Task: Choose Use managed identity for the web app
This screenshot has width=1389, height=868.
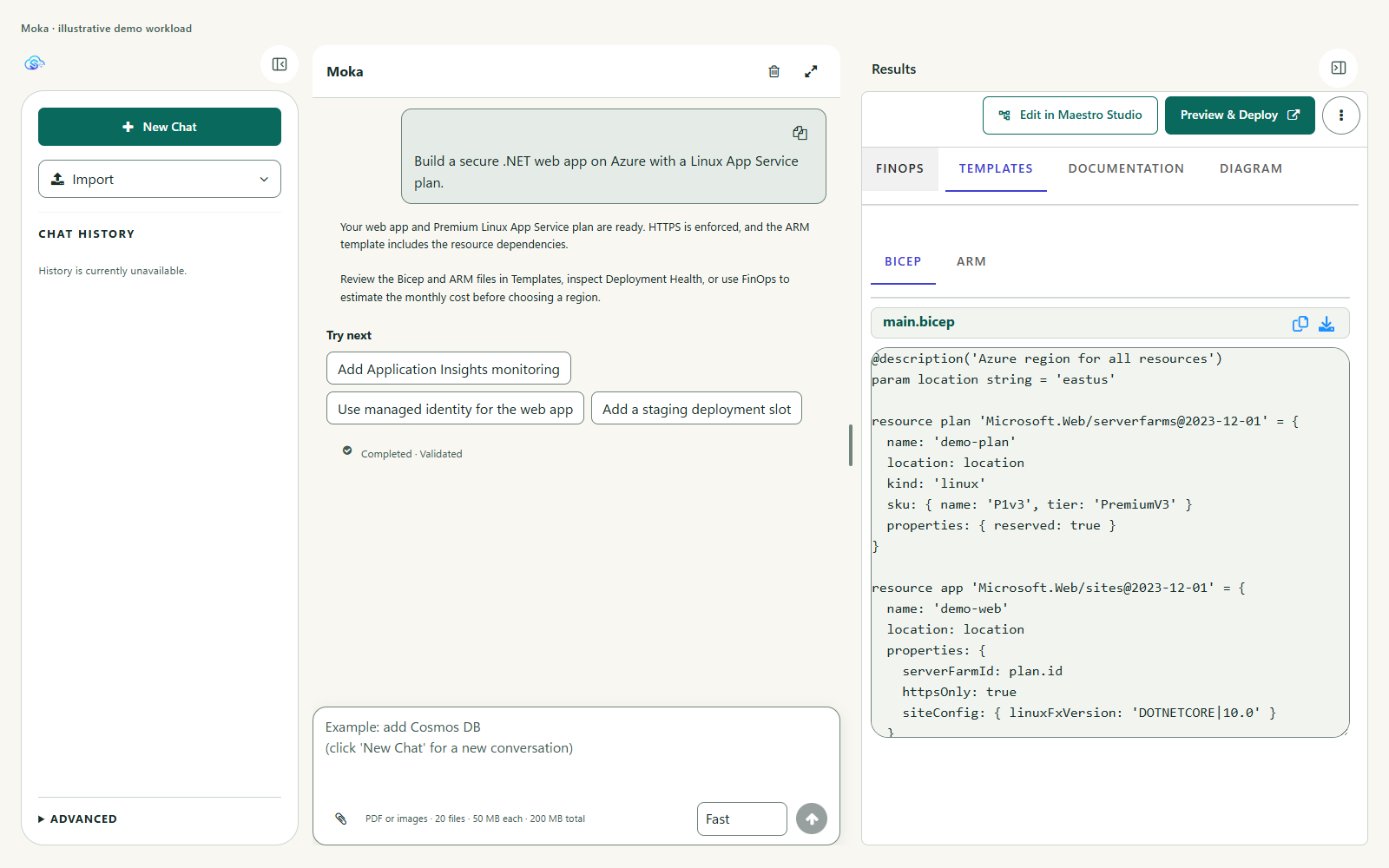Action: tap(455, 408)
